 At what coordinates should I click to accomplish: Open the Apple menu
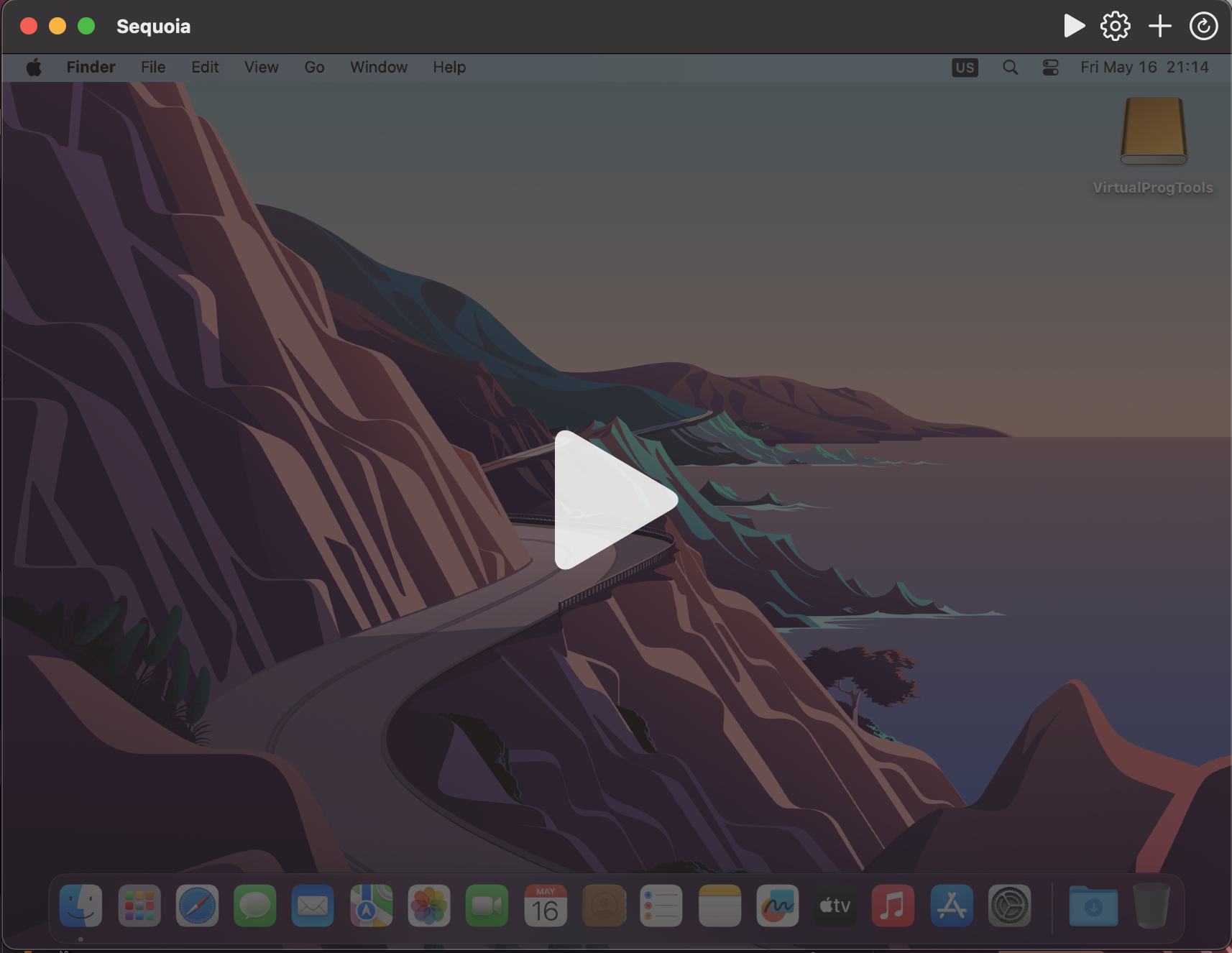point(34,68)
